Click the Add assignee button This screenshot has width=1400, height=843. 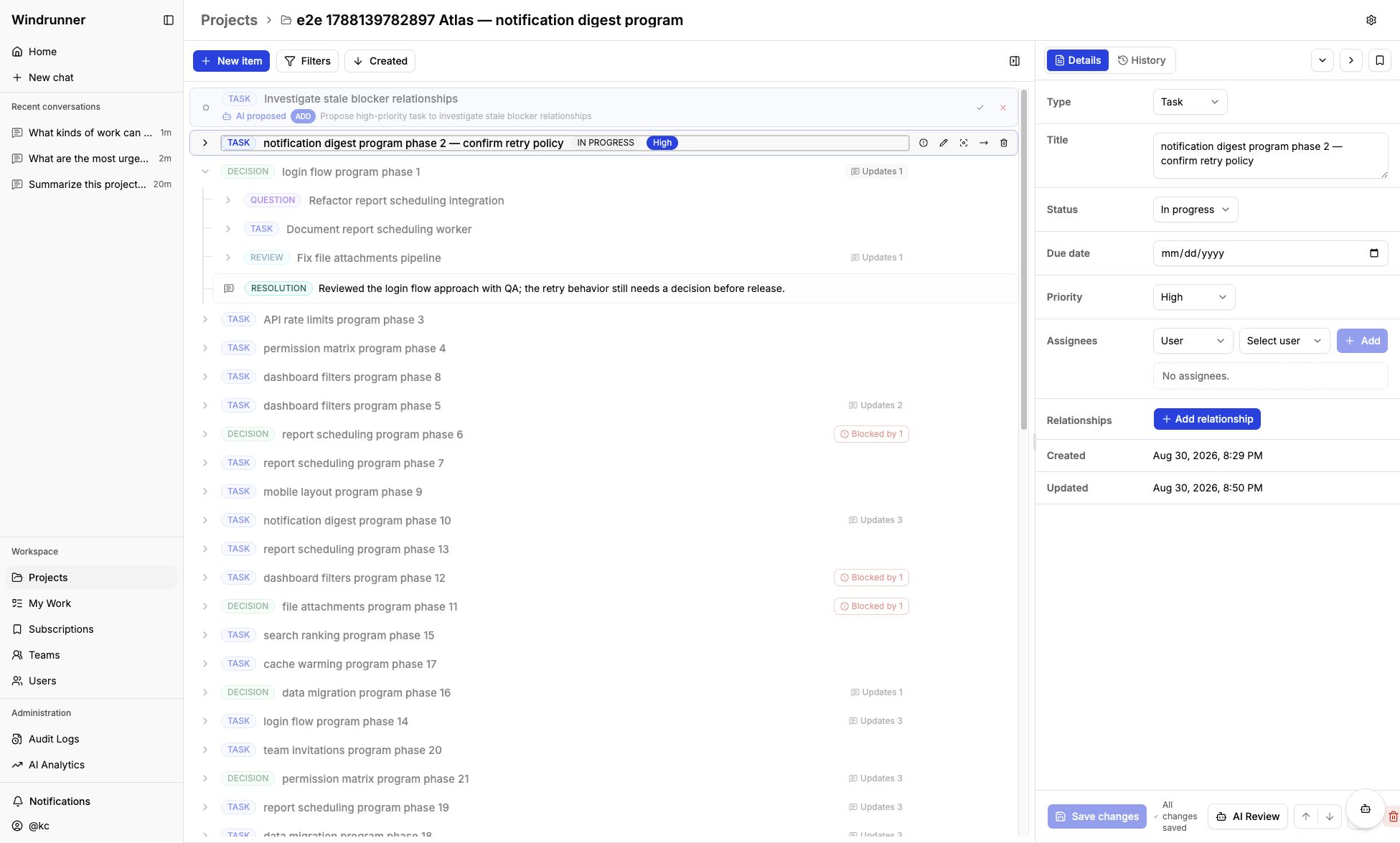tap(1362, 341)
